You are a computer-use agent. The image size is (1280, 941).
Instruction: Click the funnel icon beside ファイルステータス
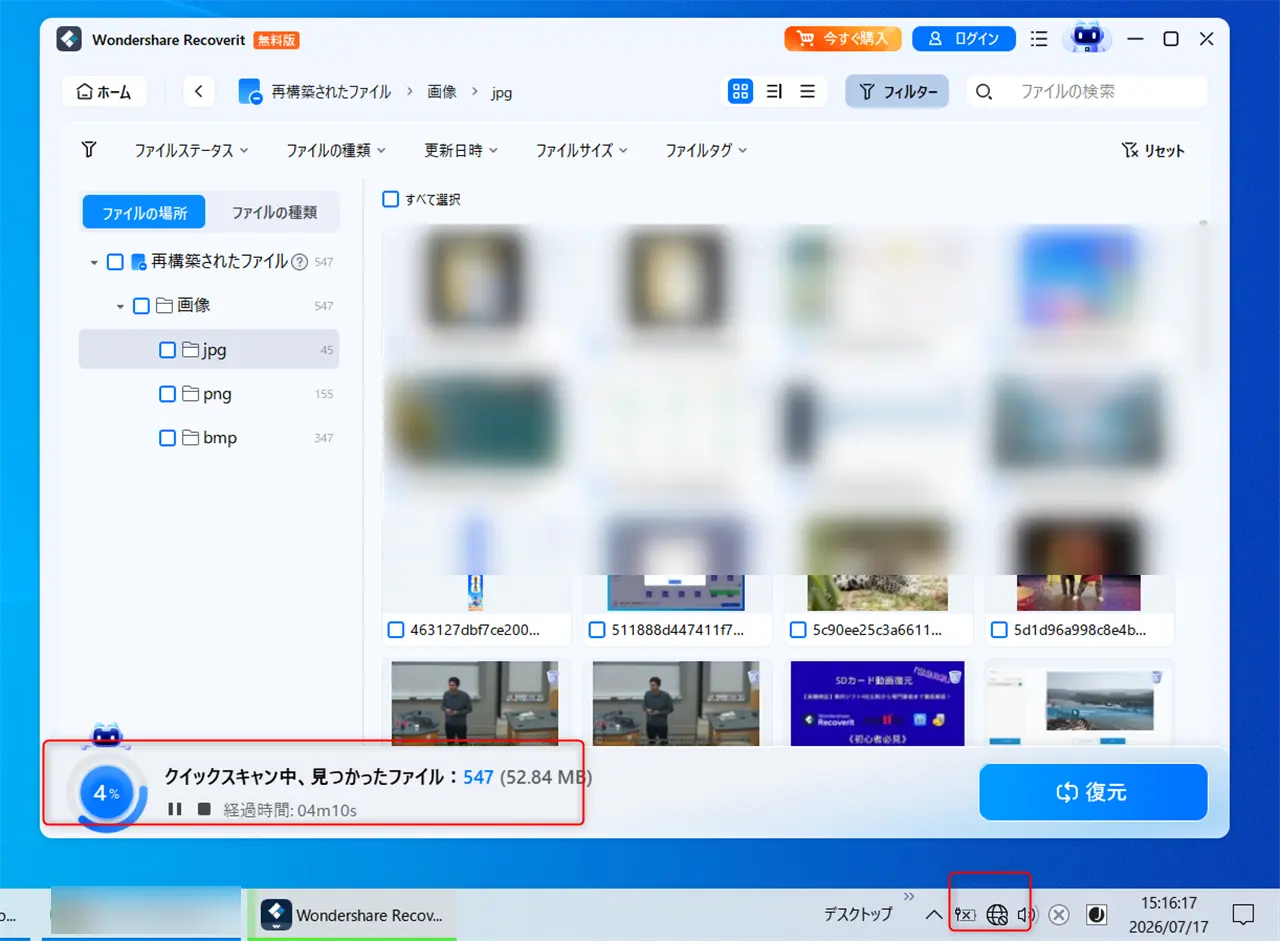pyautogui.click(x=89, y=150)
